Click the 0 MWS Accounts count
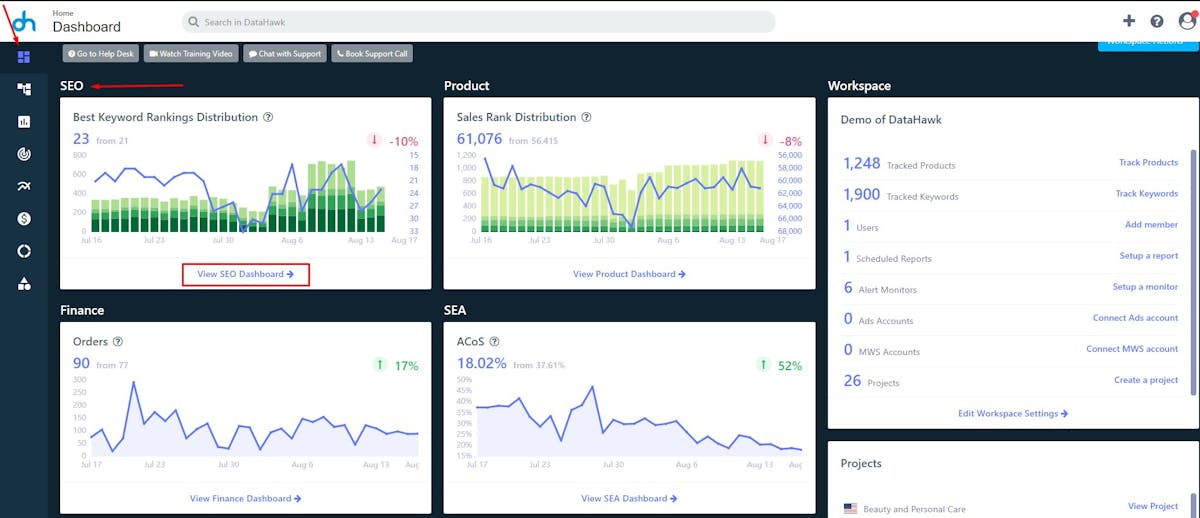This screenshot has height=518, width=1200. [848, 350]
